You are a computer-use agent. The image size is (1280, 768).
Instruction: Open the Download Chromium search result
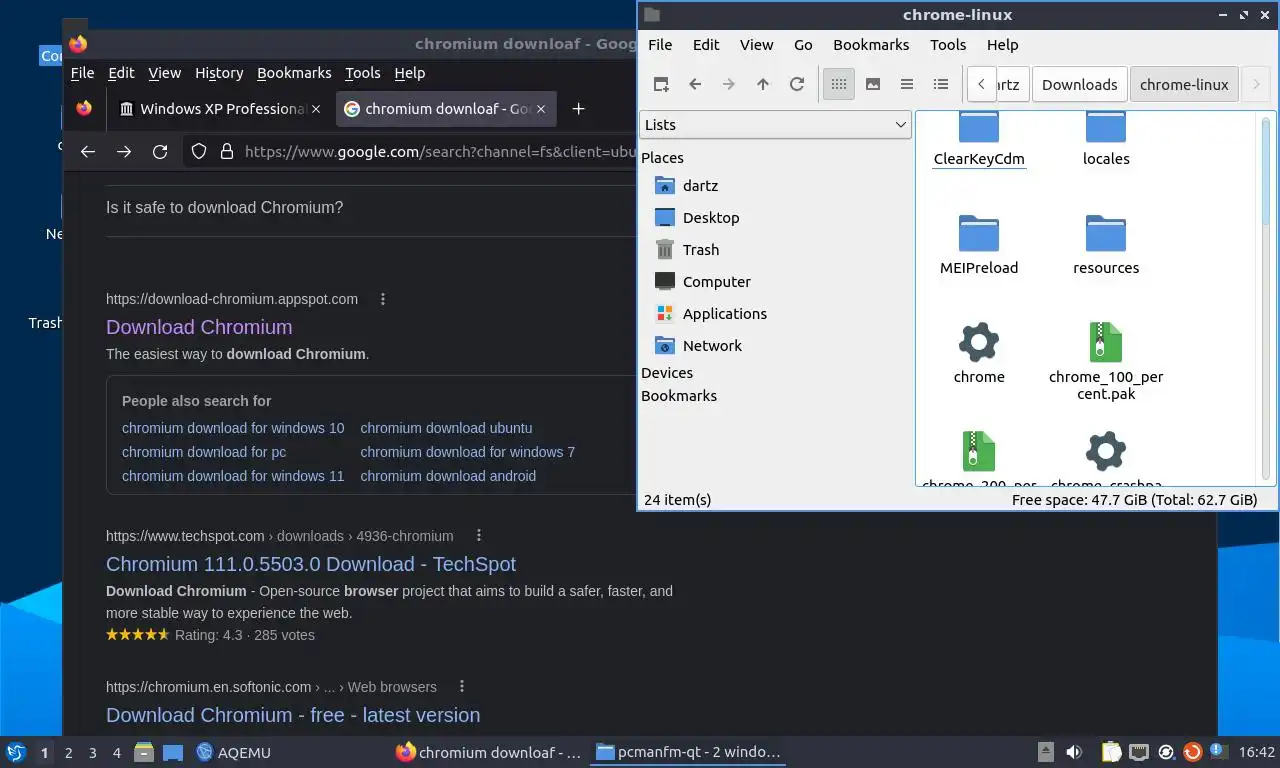[x=199, y=327]
